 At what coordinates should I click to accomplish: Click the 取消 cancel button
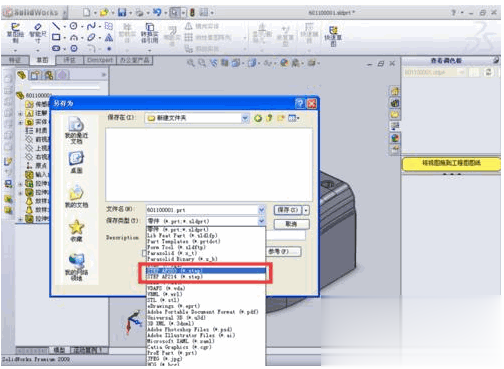click(x=291, y=224)
